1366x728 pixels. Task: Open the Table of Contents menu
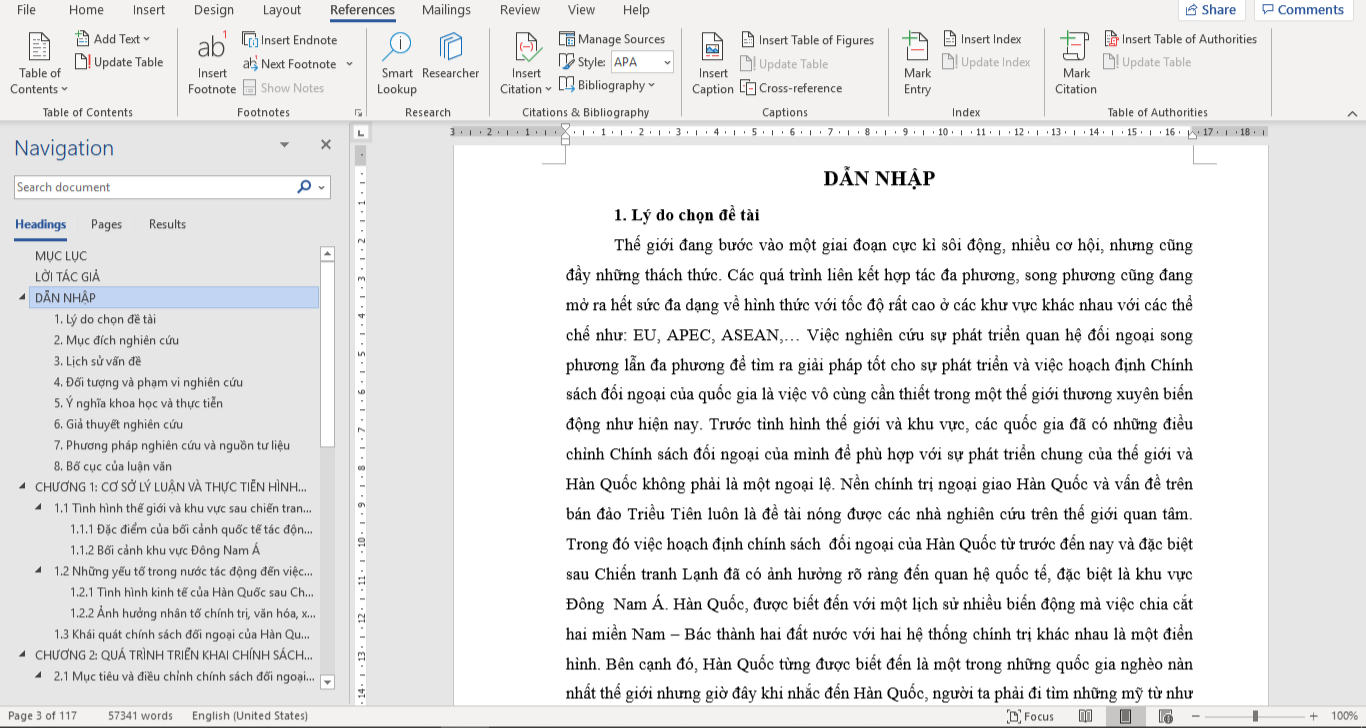pyautogui.click(x=39, y=64)
